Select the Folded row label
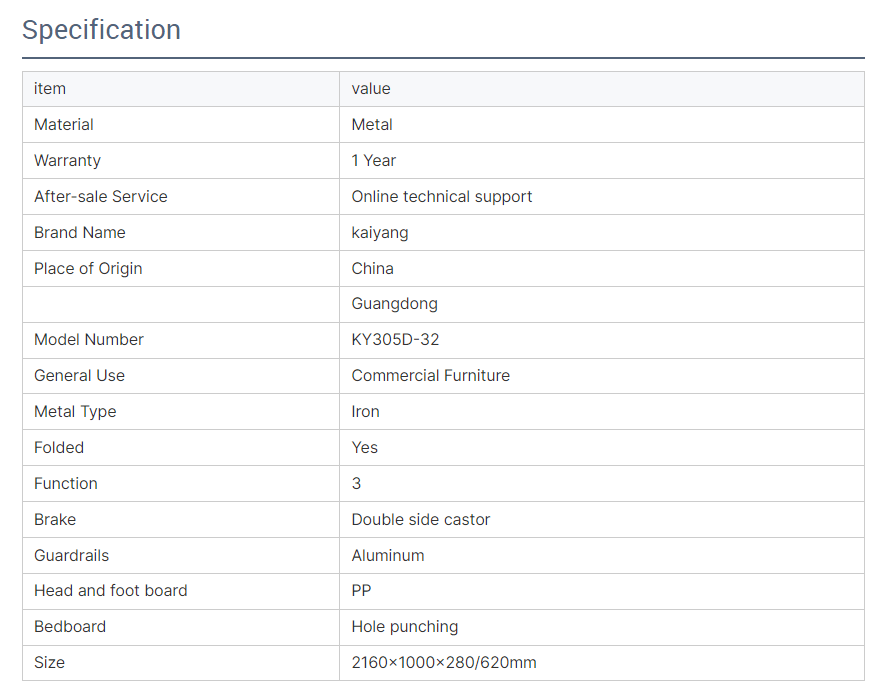This screenshot has height=694, width=894. point(59,448)
